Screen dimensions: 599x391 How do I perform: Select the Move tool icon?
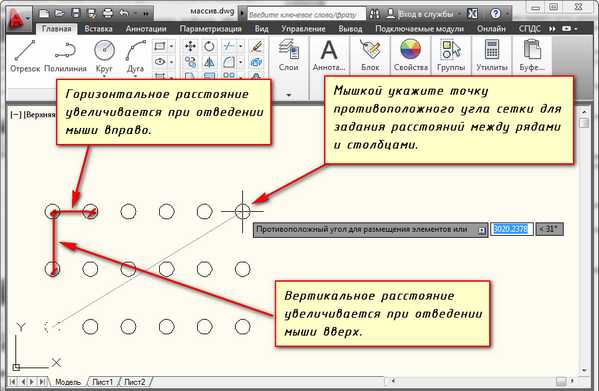point(190,47)
